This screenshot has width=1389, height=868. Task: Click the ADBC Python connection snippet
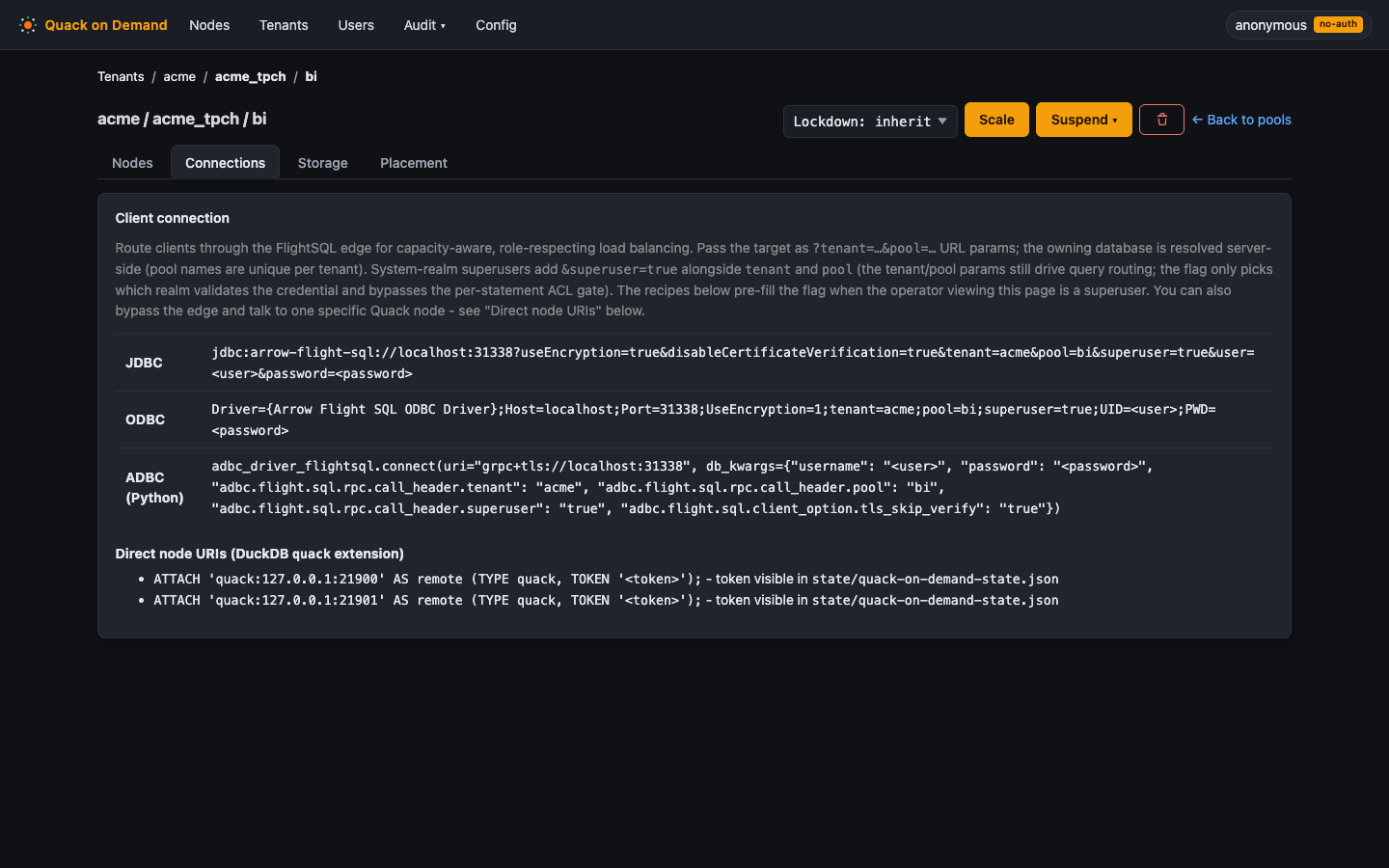(683, 487)
